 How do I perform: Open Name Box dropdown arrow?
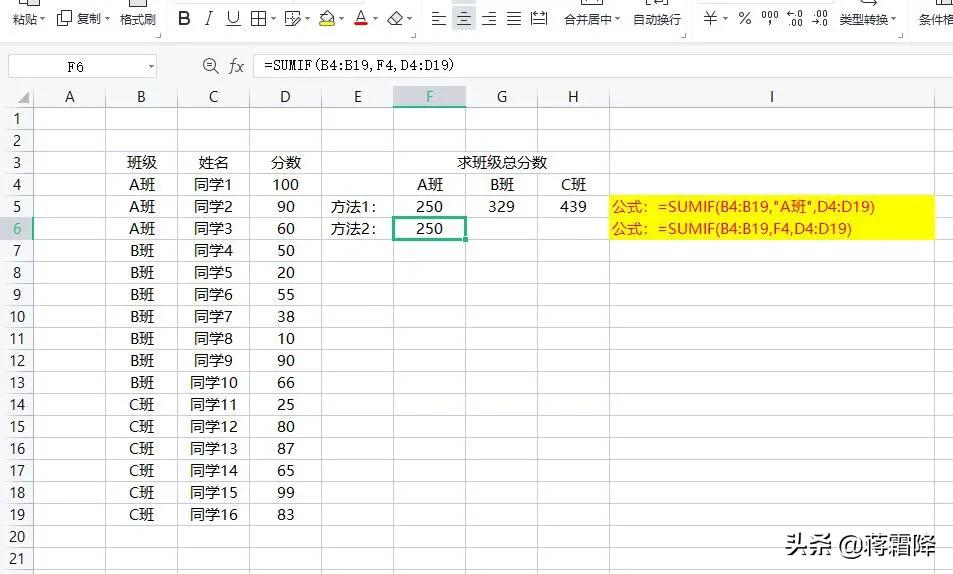pos(151,66)
